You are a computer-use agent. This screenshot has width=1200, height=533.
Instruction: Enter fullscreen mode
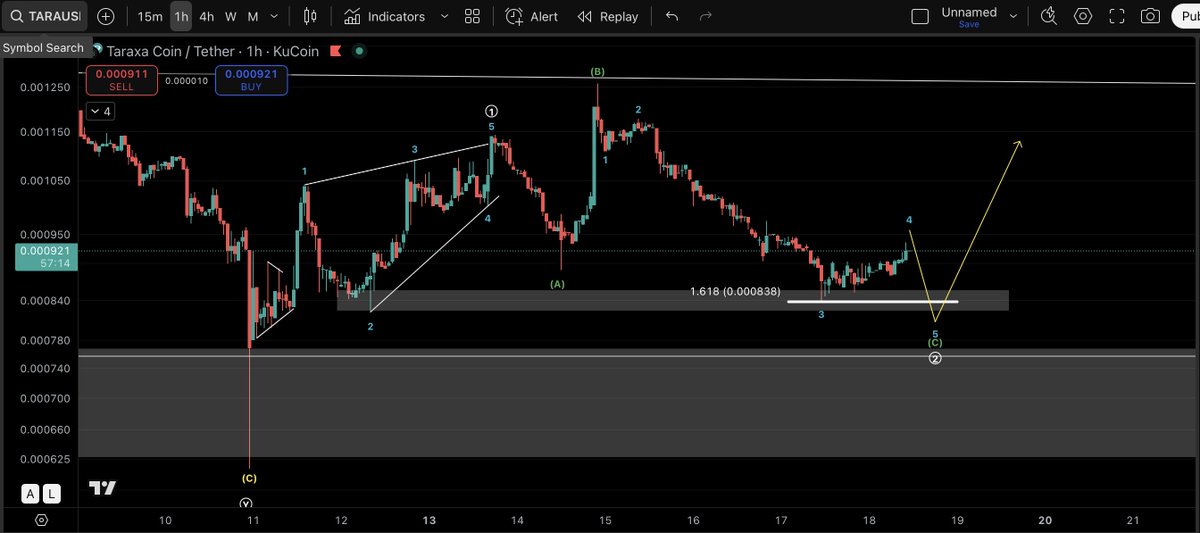pos(1117,16)
